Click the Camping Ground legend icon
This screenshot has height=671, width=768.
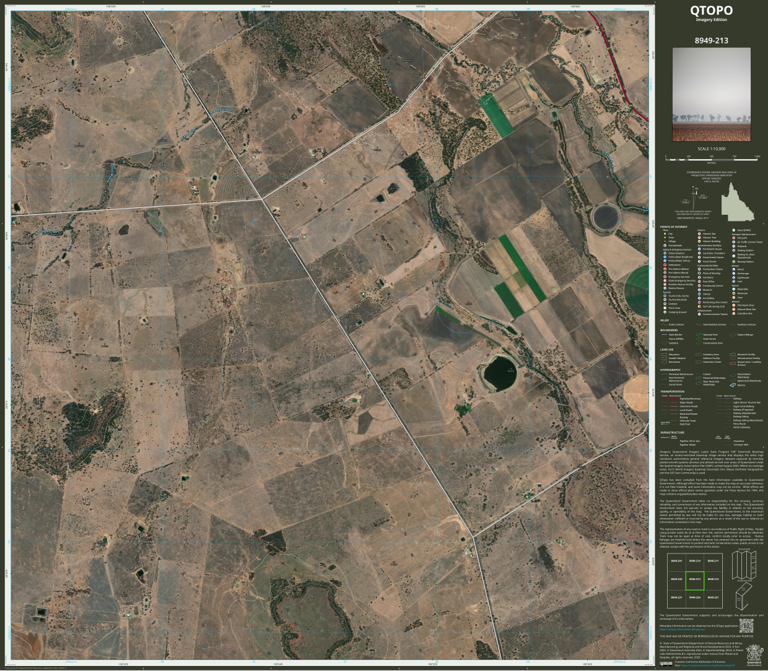[665, 312]
